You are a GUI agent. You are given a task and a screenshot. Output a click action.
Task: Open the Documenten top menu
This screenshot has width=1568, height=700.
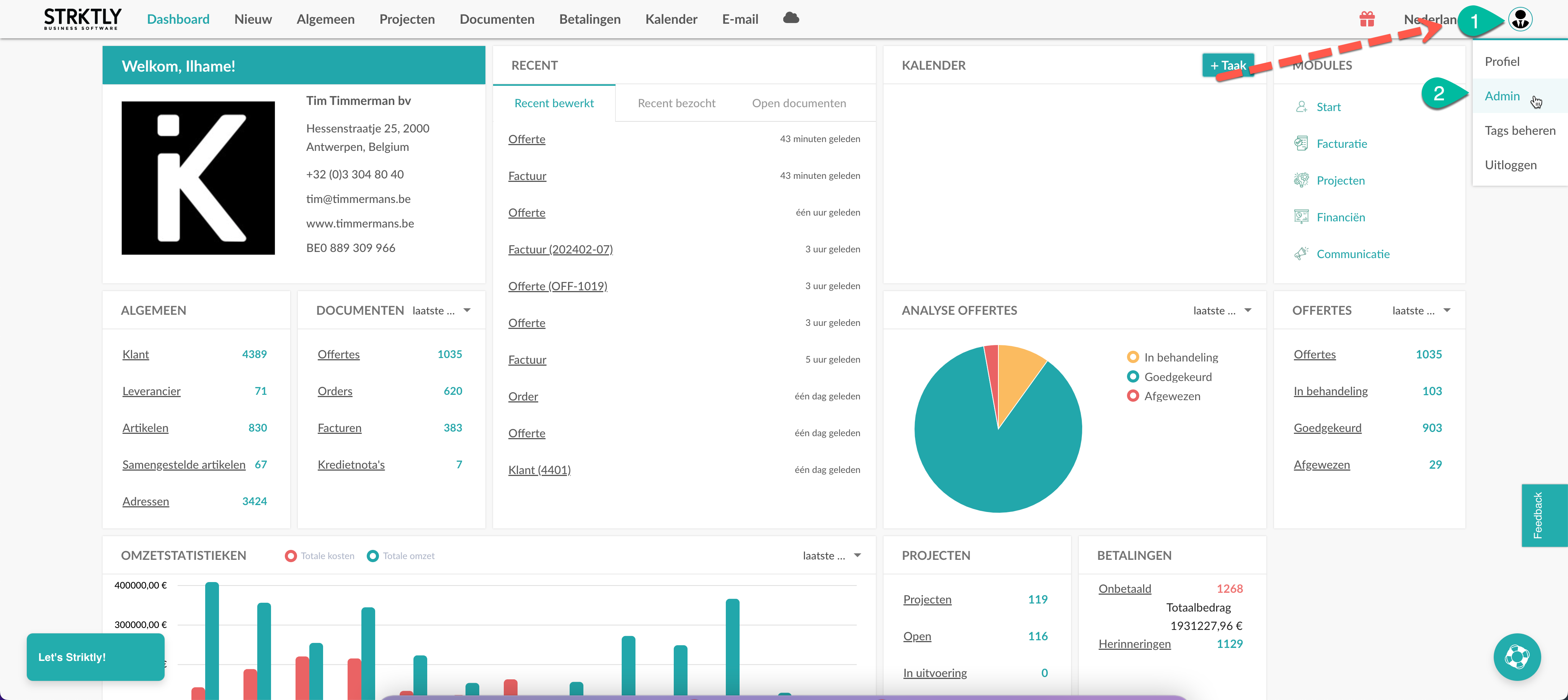[497, 19]
